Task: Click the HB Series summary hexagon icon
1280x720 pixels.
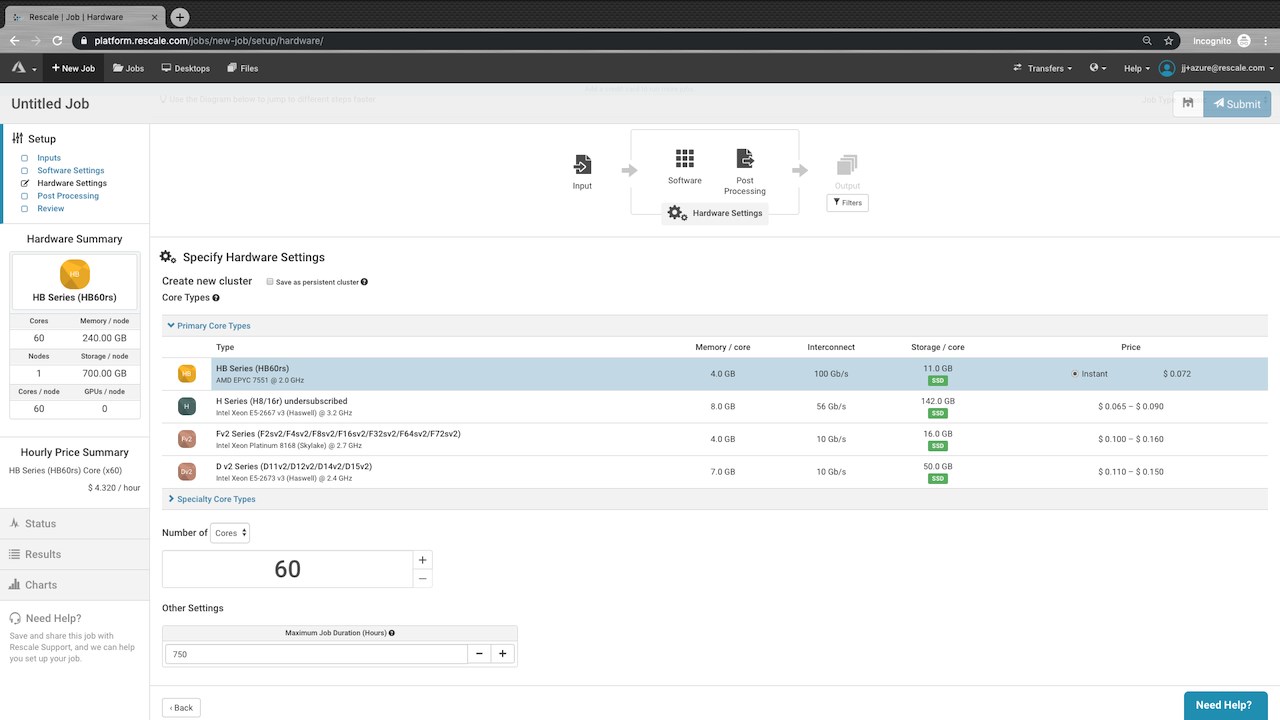Action: tap(75, 273)
